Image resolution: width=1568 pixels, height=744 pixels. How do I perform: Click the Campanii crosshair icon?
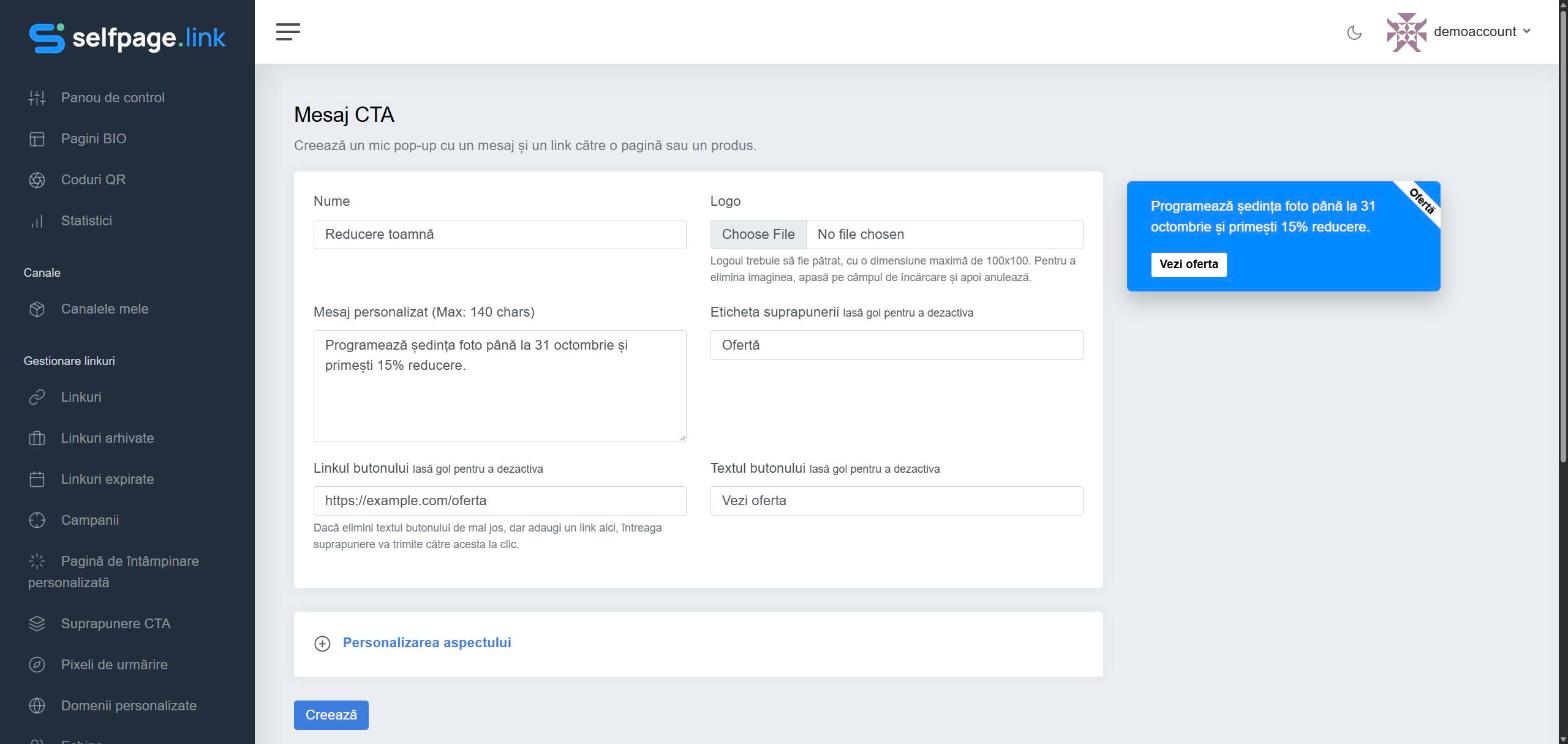point(37,520)
